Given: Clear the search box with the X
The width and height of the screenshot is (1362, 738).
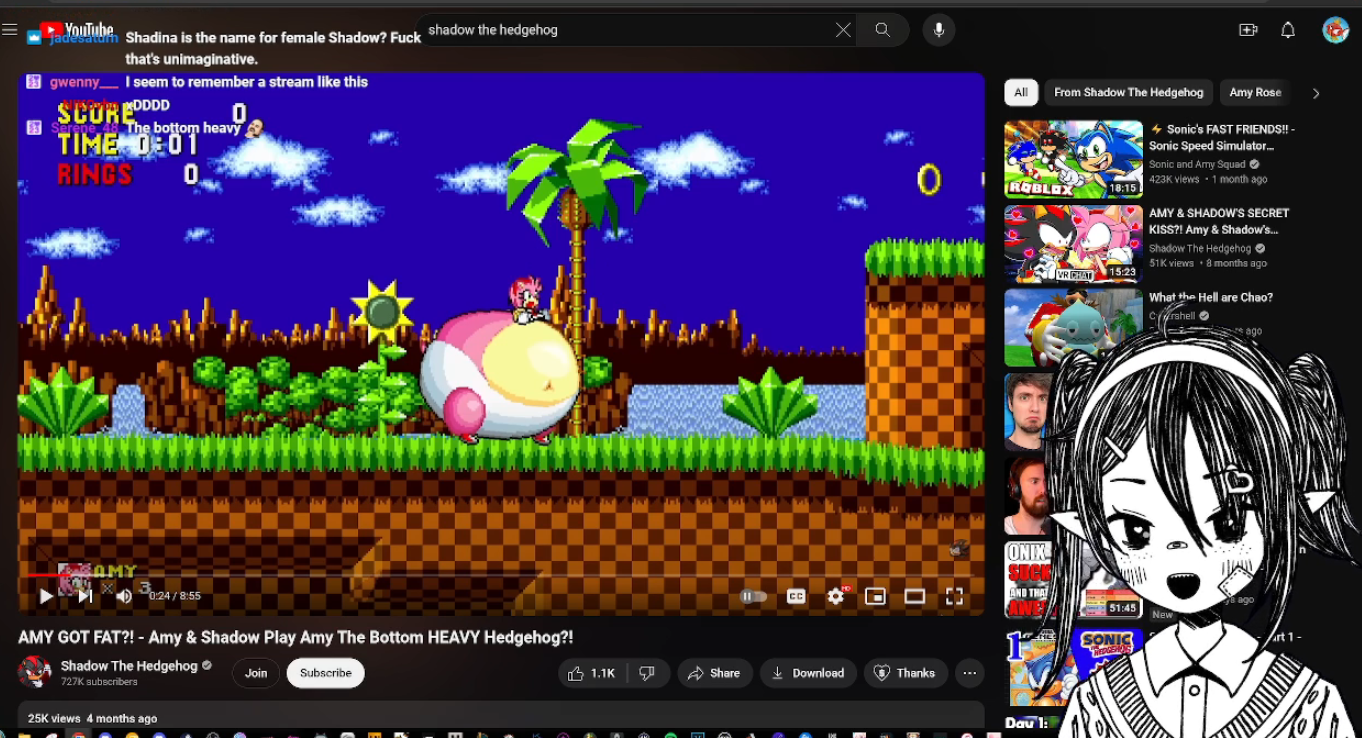Looking at the screenshot, I should coord(843,30).
